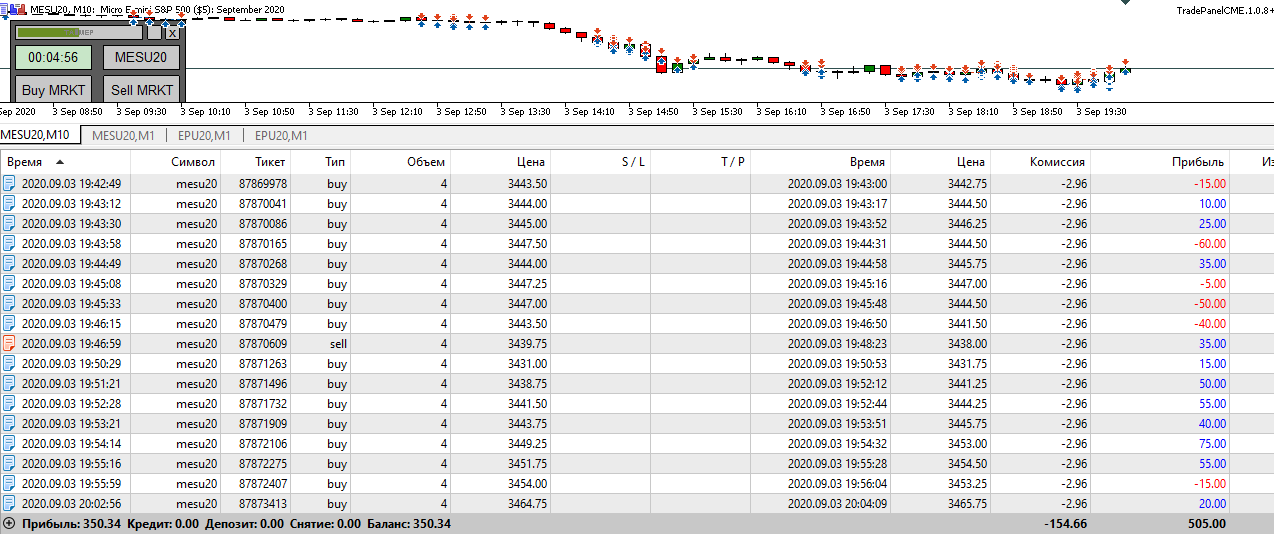
Task: Sort by the S / L column header
Action: click(633, 161)
